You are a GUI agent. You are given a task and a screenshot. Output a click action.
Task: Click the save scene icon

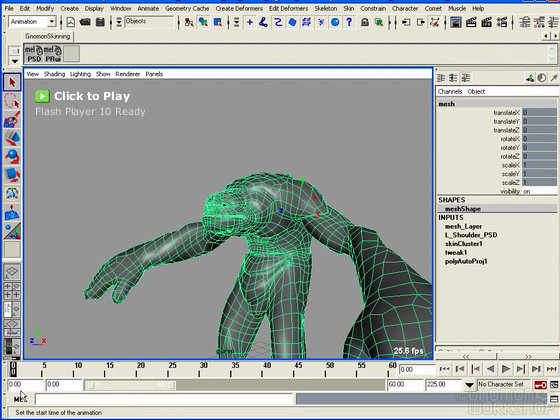pos(100,22)
